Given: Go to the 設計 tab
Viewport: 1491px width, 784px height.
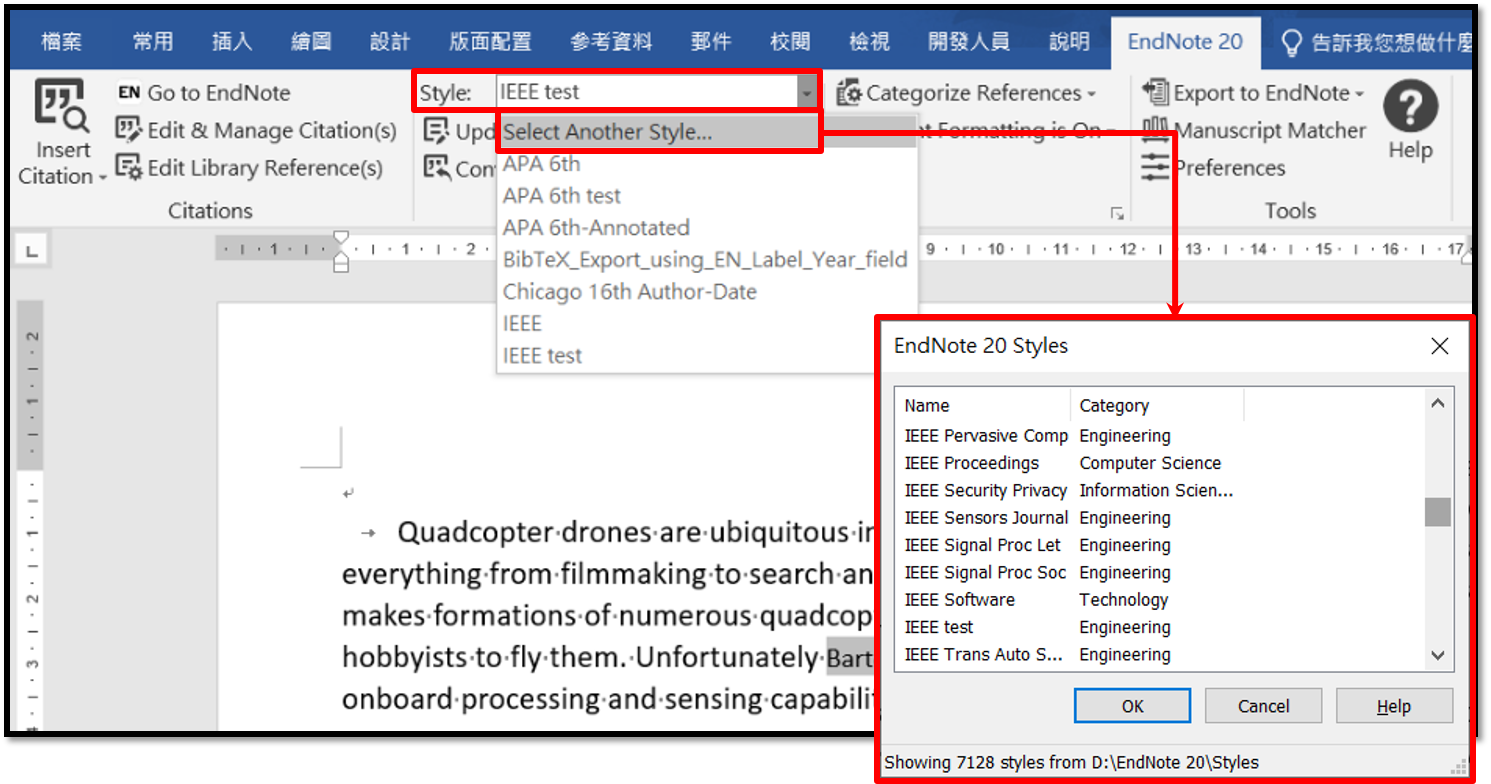Looking at the screenshot, I should tap(389, 42).
